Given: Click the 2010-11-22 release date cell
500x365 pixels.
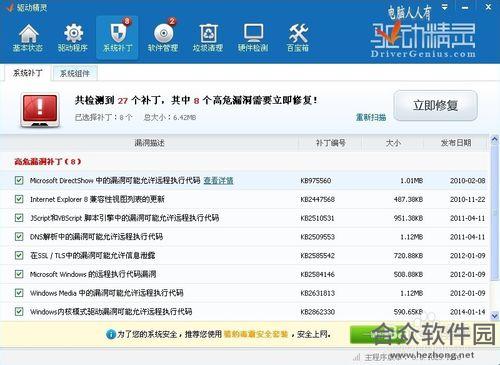Looking at the screenshot, I should point(468,199).
